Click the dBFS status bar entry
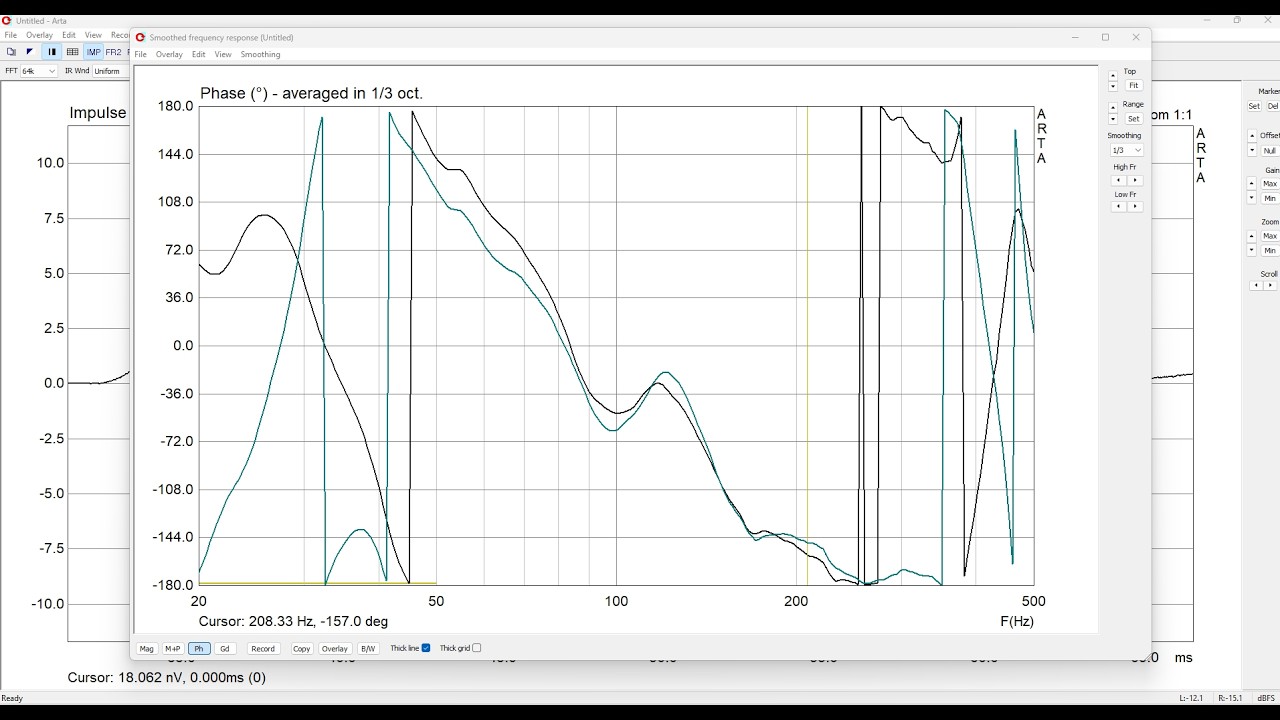This screenshot has height=720, width=1280. click(1266, 698)
